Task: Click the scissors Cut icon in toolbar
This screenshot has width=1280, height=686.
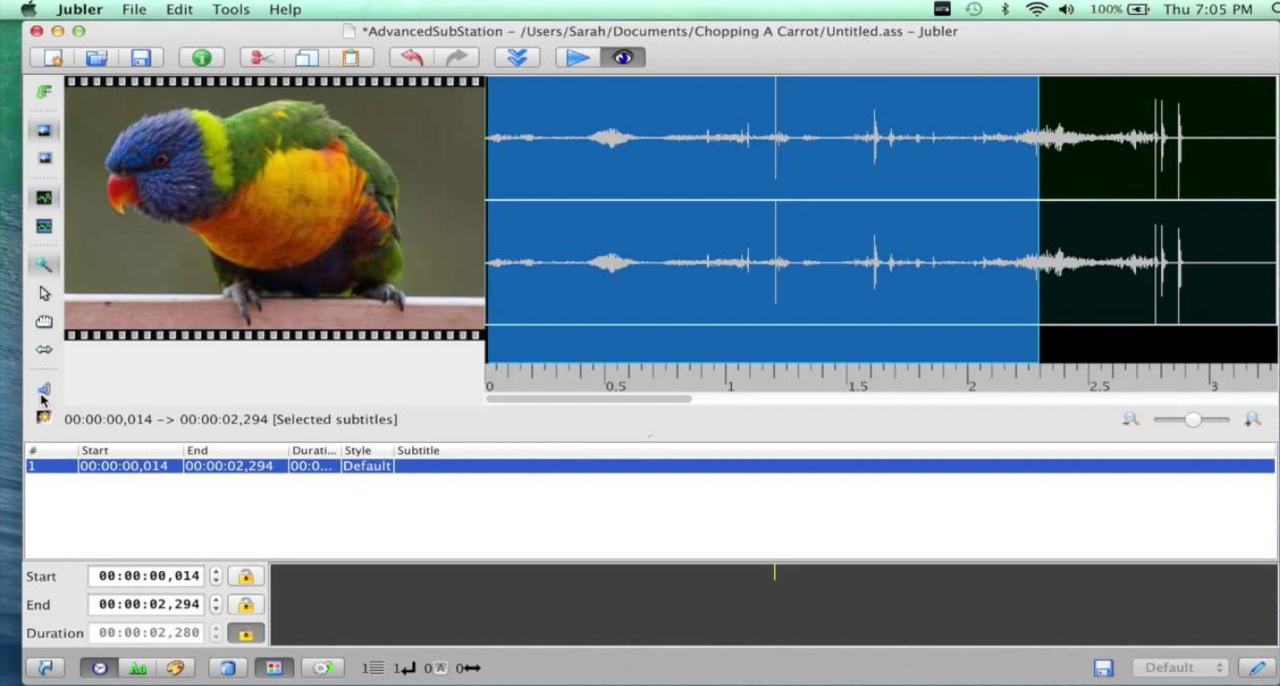Action: (262, 58)
